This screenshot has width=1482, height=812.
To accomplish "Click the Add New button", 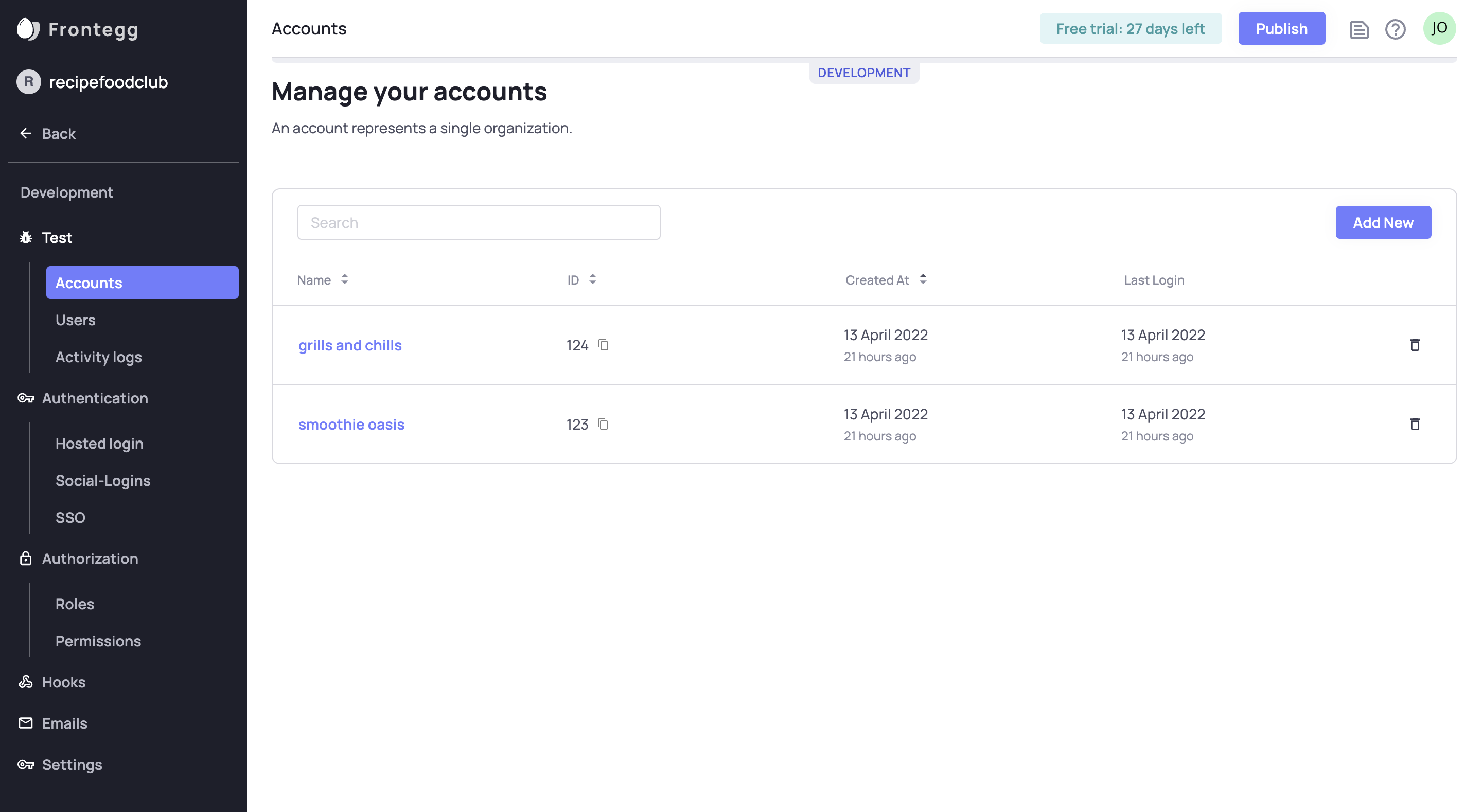I will point(1383,222).
